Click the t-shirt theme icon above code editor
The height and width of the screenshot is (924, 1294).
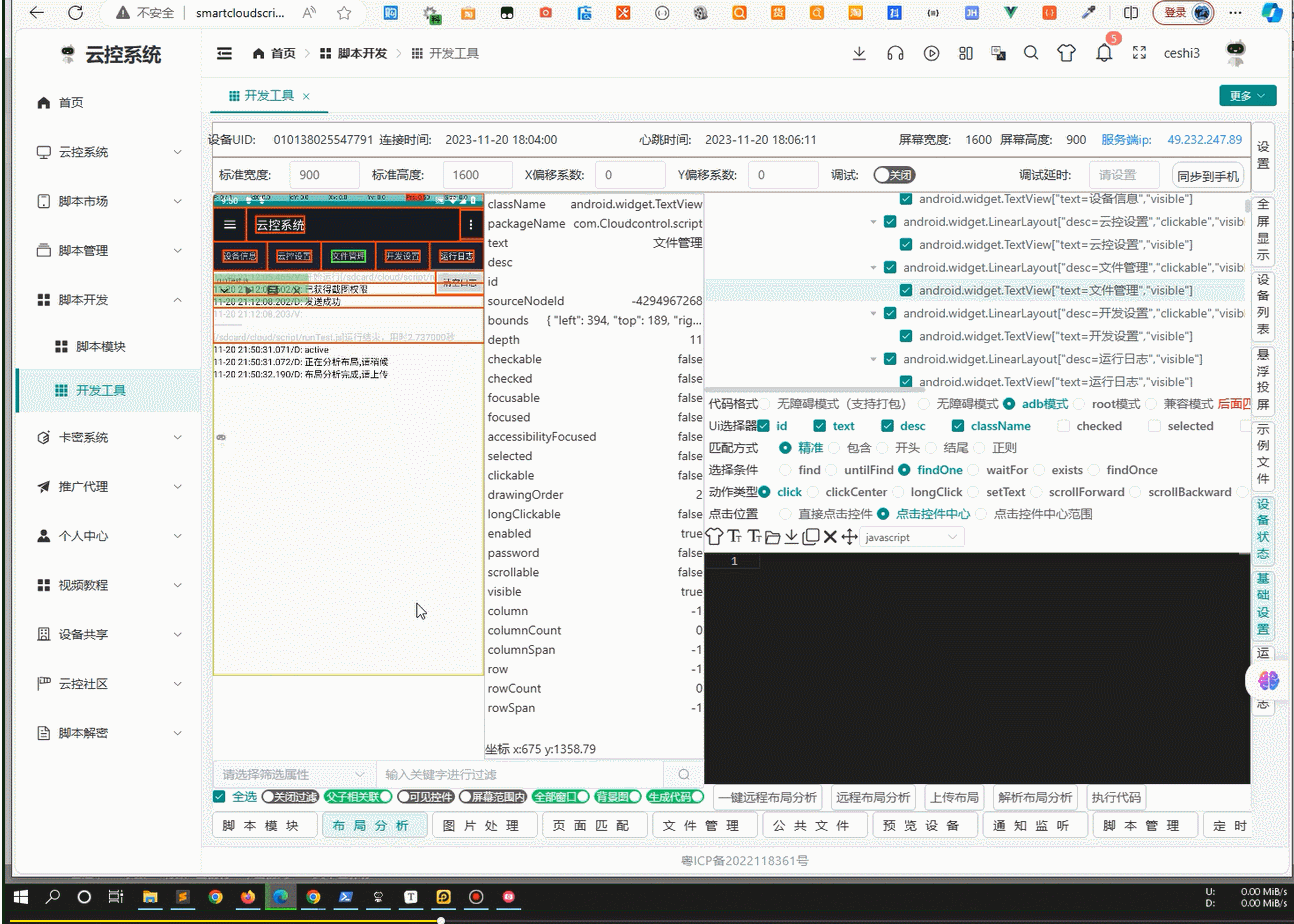point(714,536)
